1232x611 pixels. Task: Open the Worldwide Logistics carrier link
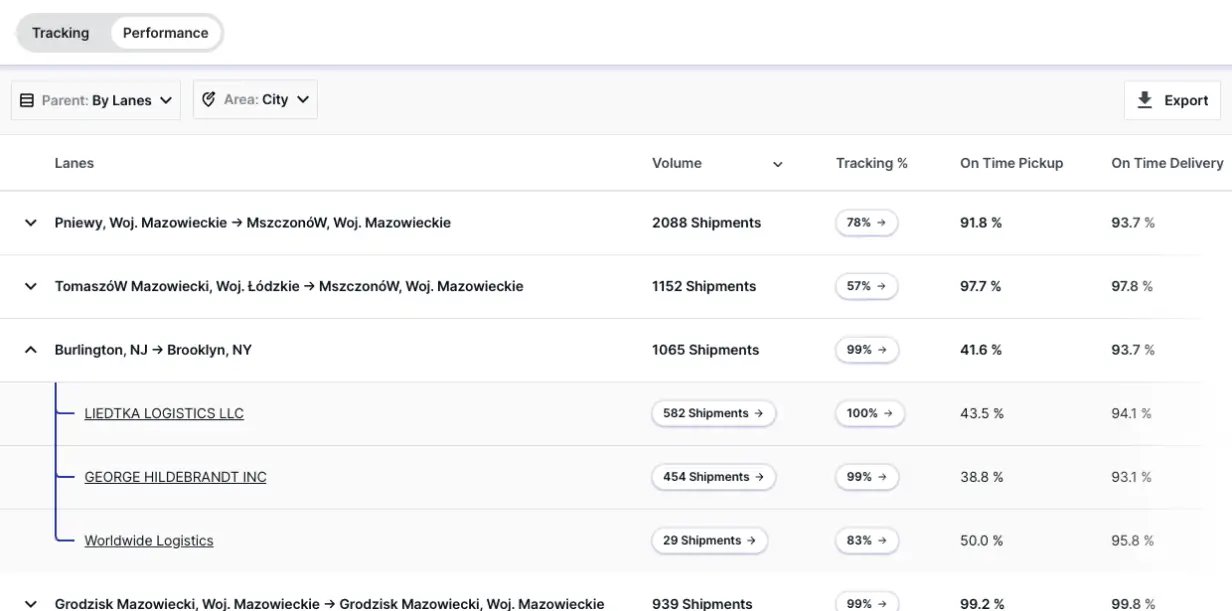click(149, 541)
